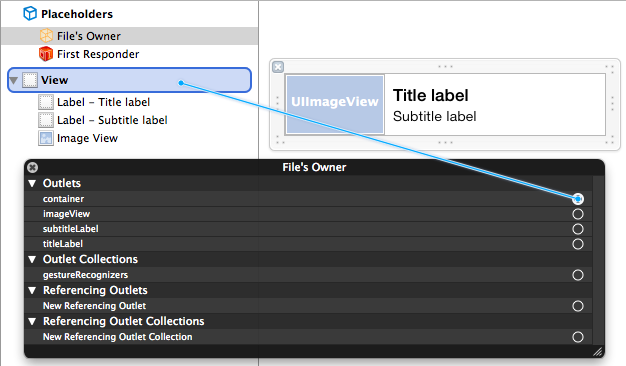Click the UIImageView placeholder on canvas
This screenshot has width=626, height=366.
[335, 104]
